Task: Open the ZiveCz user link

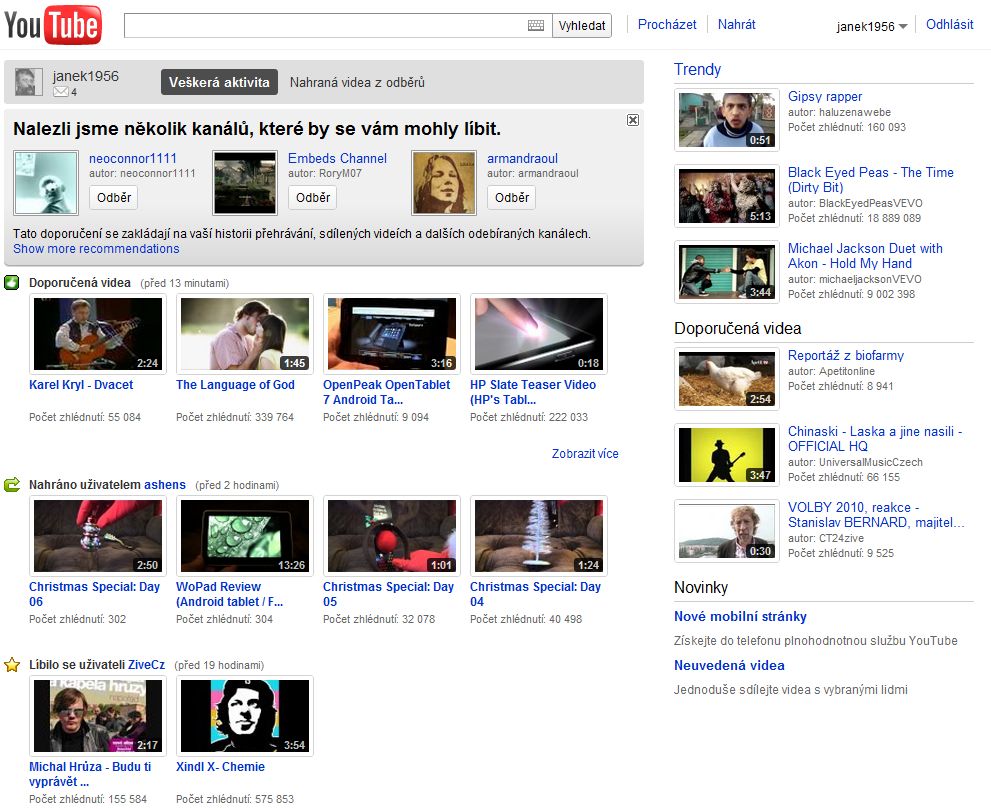Action: (x=146, y=665)
